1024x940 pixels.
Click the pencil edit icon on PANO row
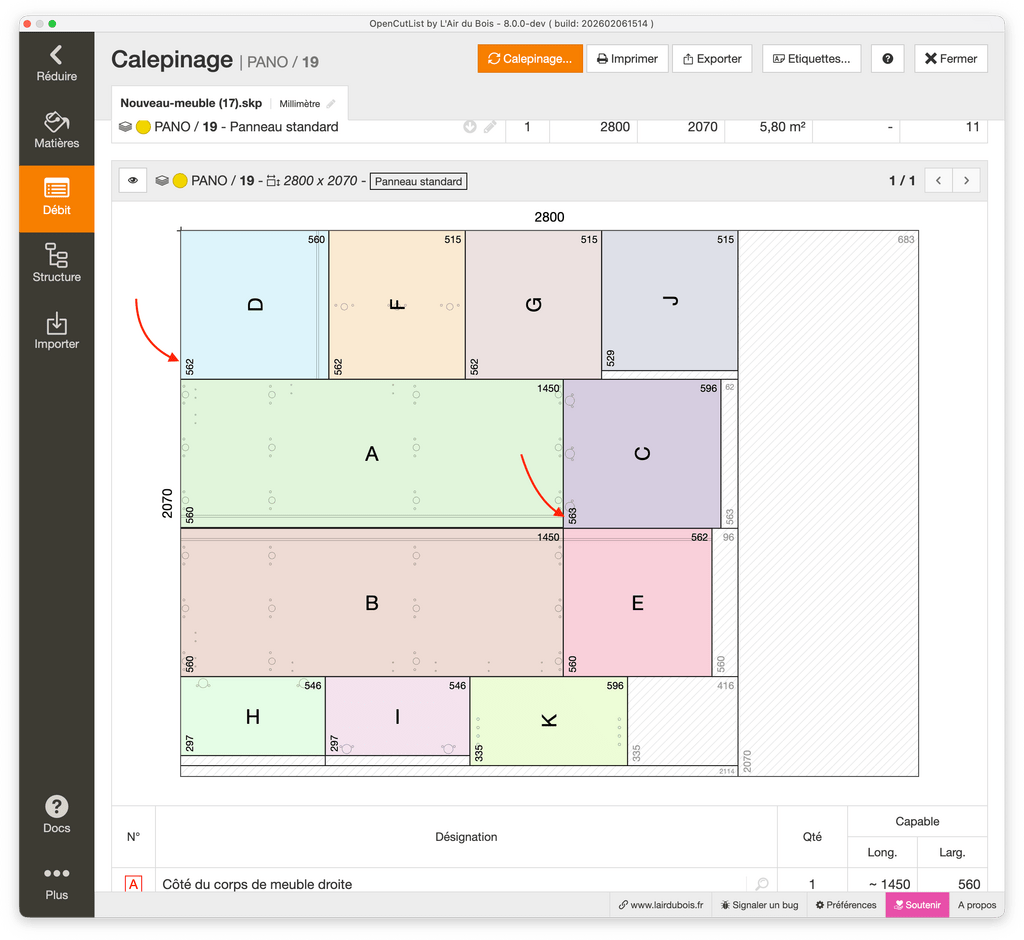(x=490, y=127)
